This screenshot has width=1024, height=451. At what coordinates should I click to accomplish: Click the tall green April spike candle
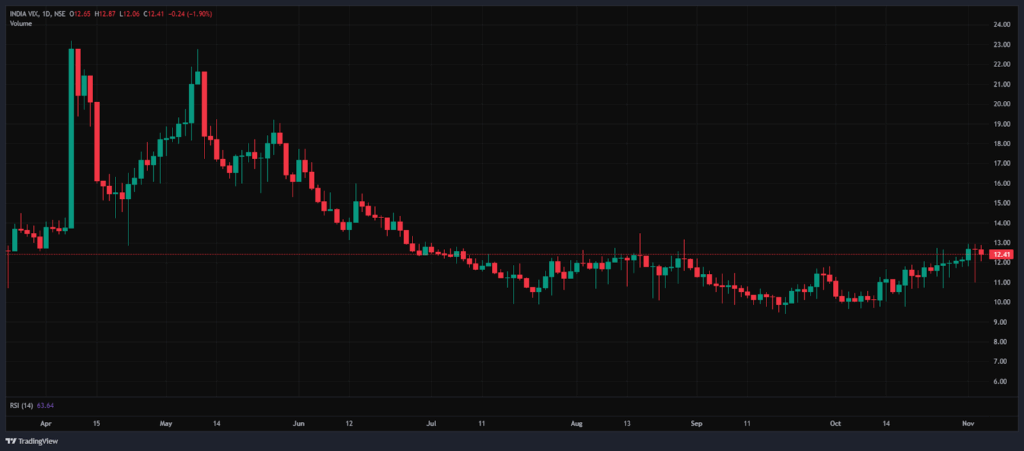(x=72, y=140)
